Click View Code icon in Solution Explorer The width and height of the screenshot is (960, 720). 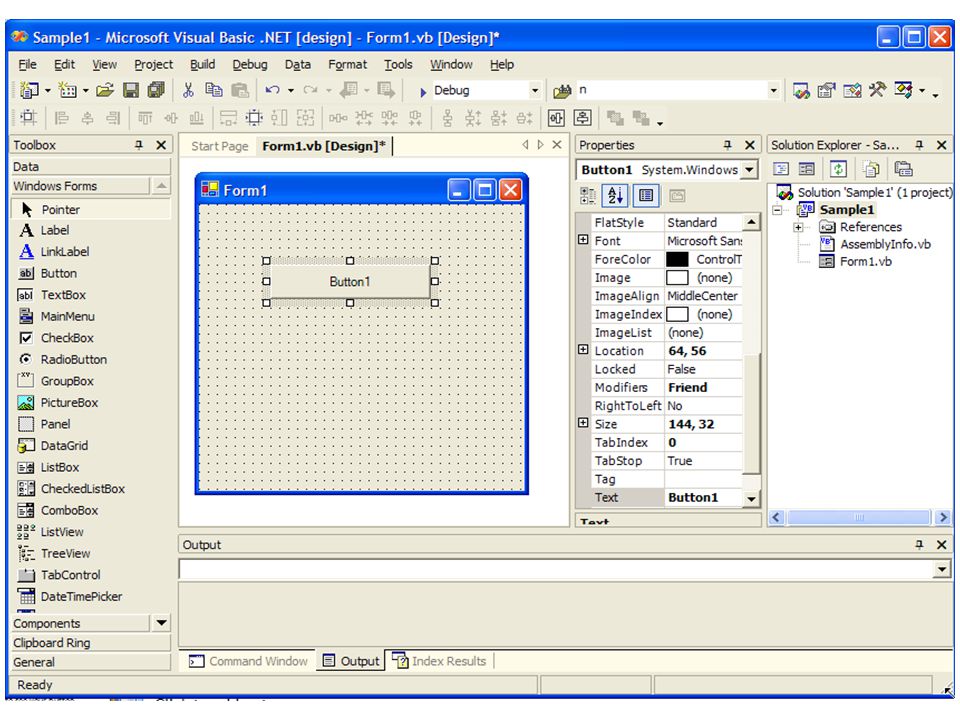pos(781,169)
